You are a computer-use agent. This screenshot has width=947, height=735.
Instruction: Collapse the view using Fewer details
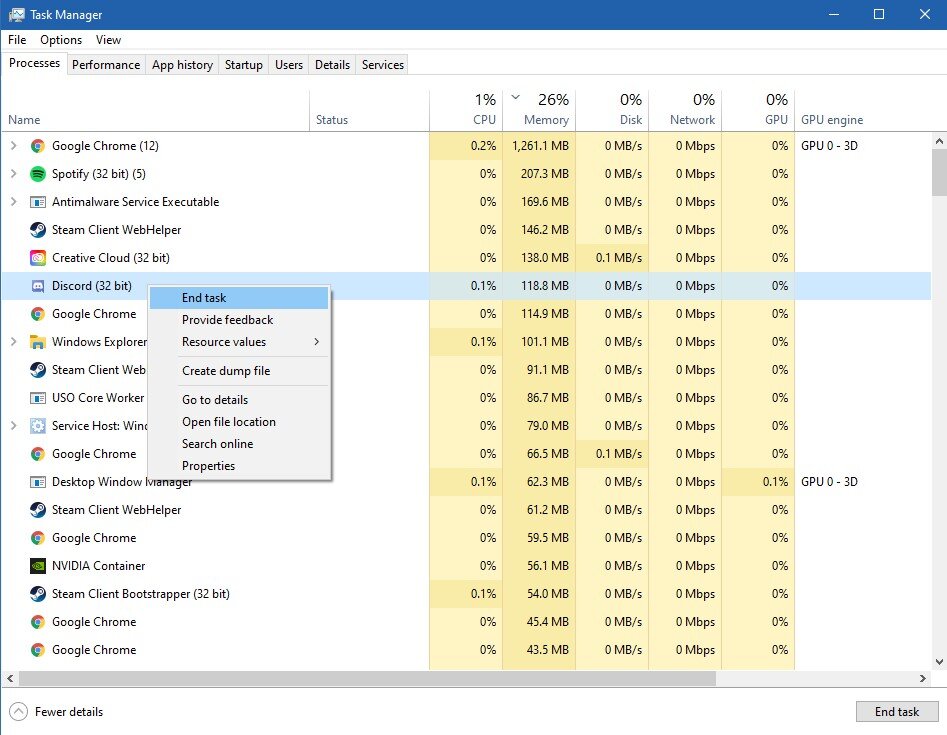[x=58, y=712]
